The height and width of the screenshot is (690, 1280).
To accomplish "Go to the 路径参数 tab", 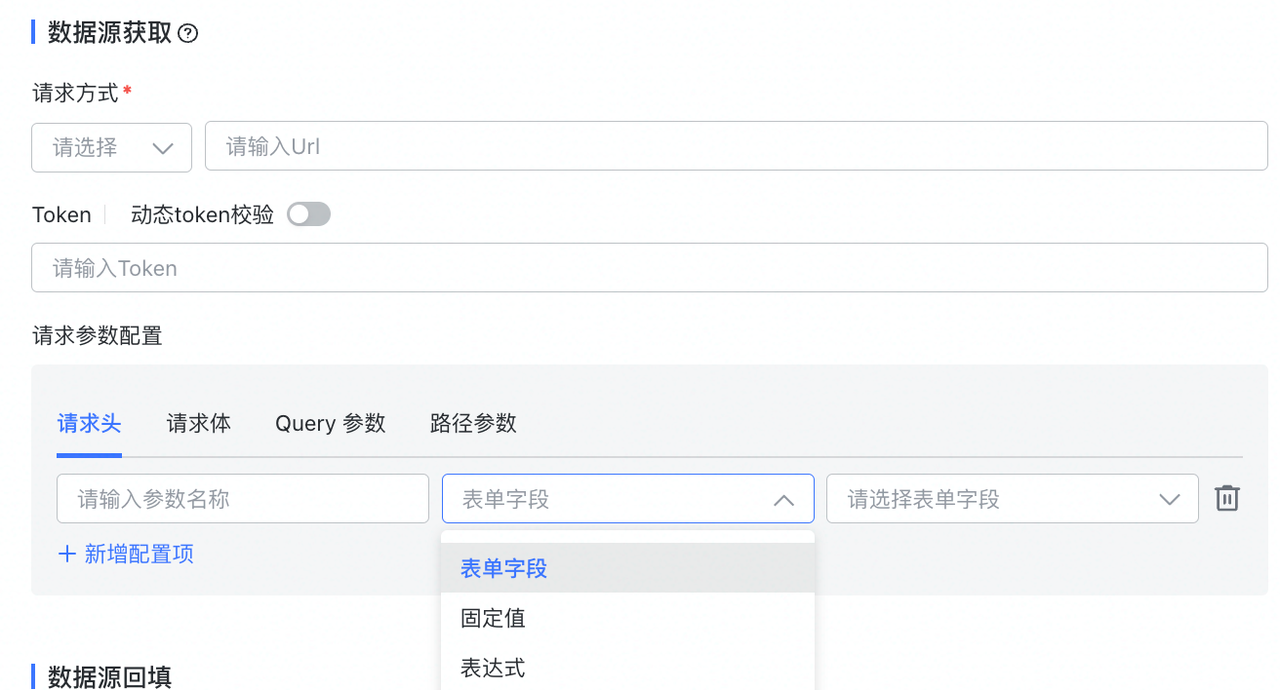I will point(473,423).
